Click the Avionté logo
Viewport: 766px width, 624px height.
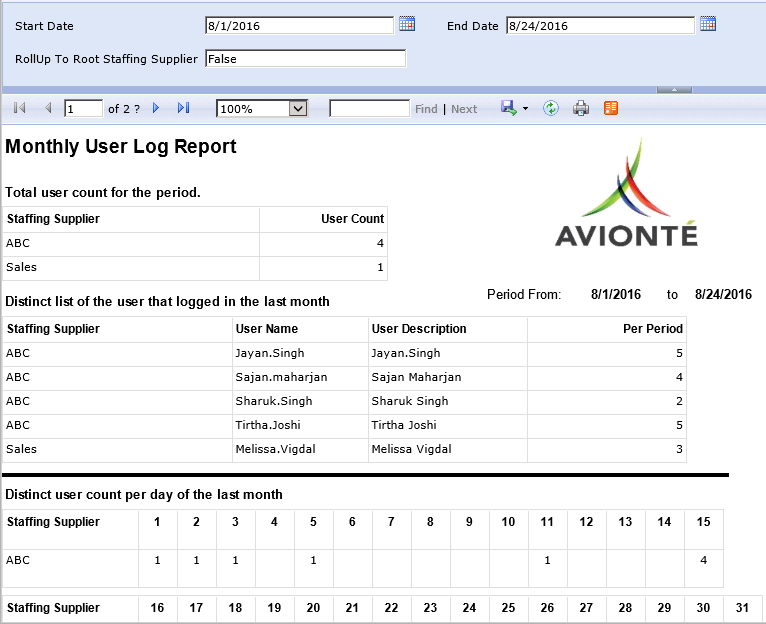627,192
